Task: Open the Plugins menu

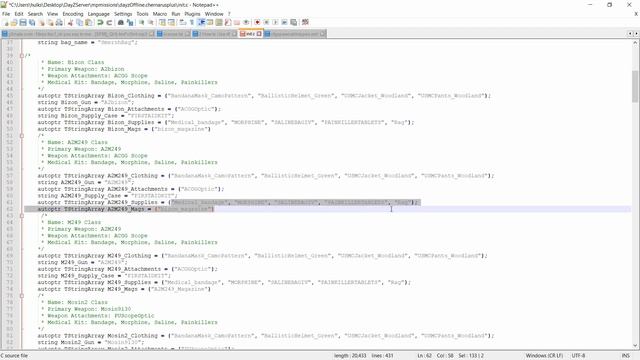Action: (192, 14)
